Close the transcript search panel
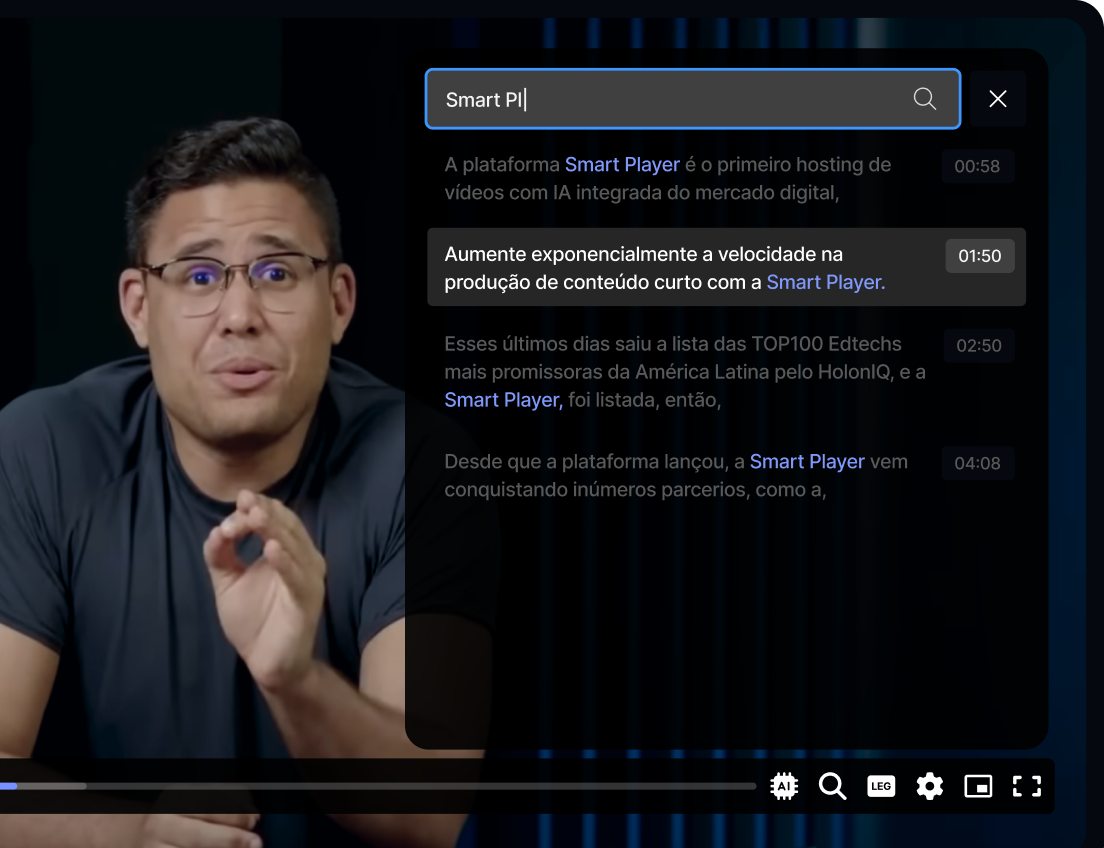 (997, 99)
